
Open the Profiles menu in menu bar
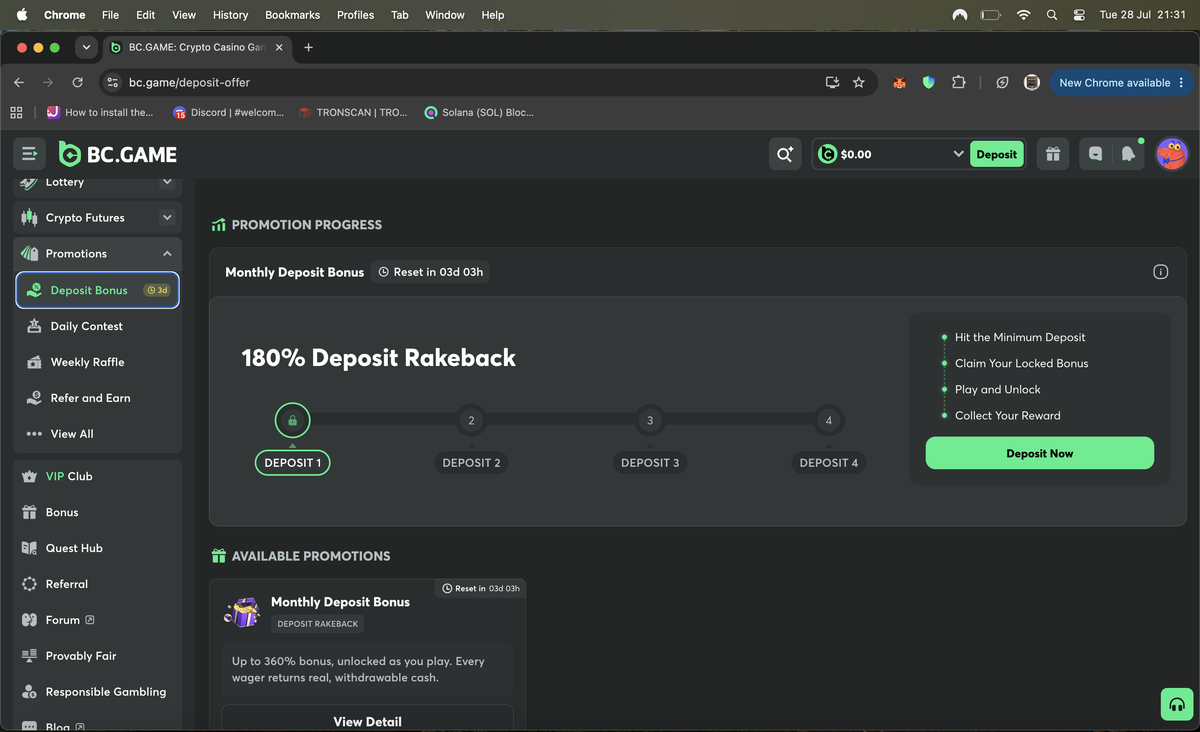355,15
